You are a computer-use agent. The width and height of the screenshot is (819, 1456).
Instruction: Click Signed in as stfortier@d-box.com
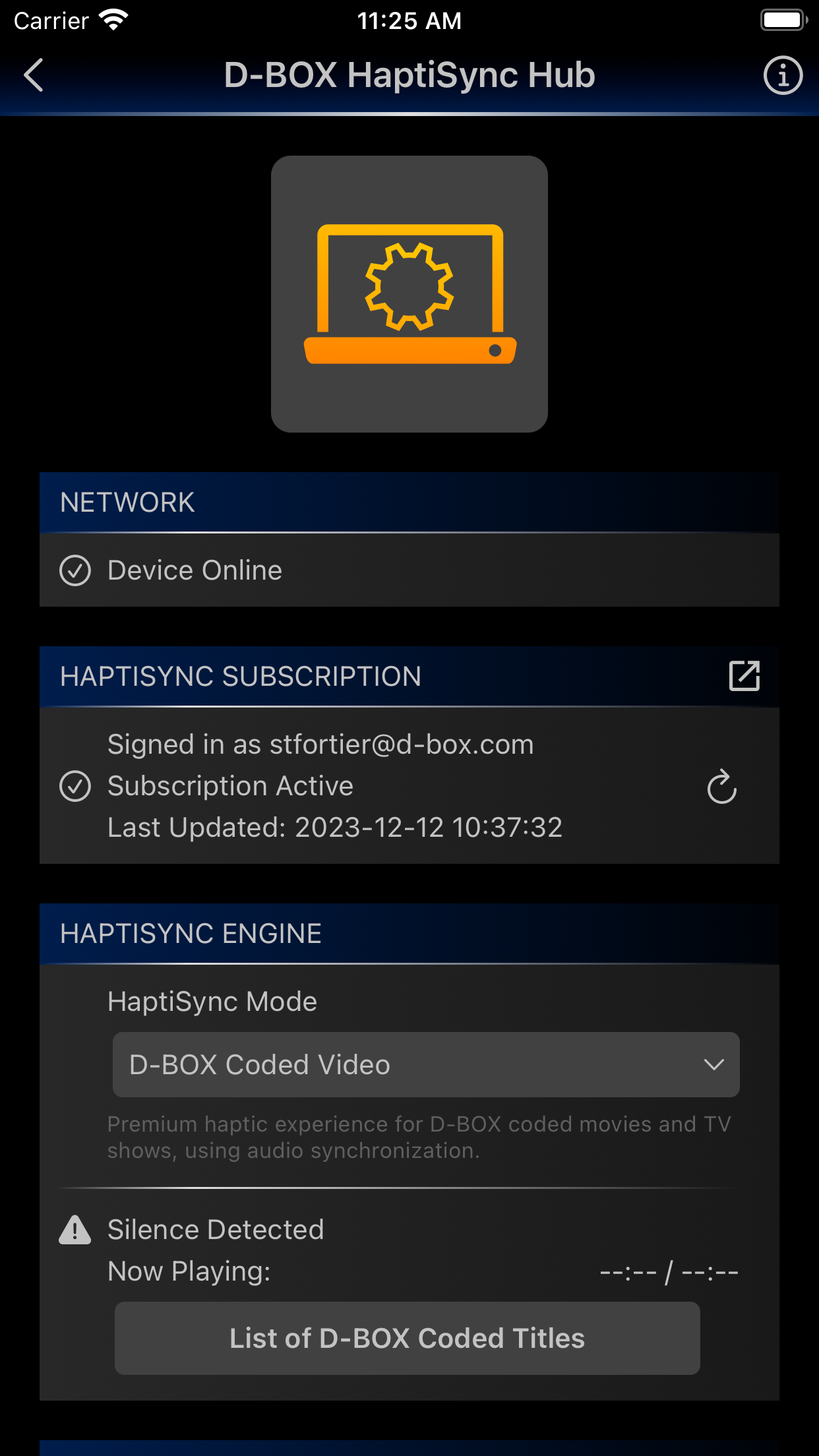[320, 744]
